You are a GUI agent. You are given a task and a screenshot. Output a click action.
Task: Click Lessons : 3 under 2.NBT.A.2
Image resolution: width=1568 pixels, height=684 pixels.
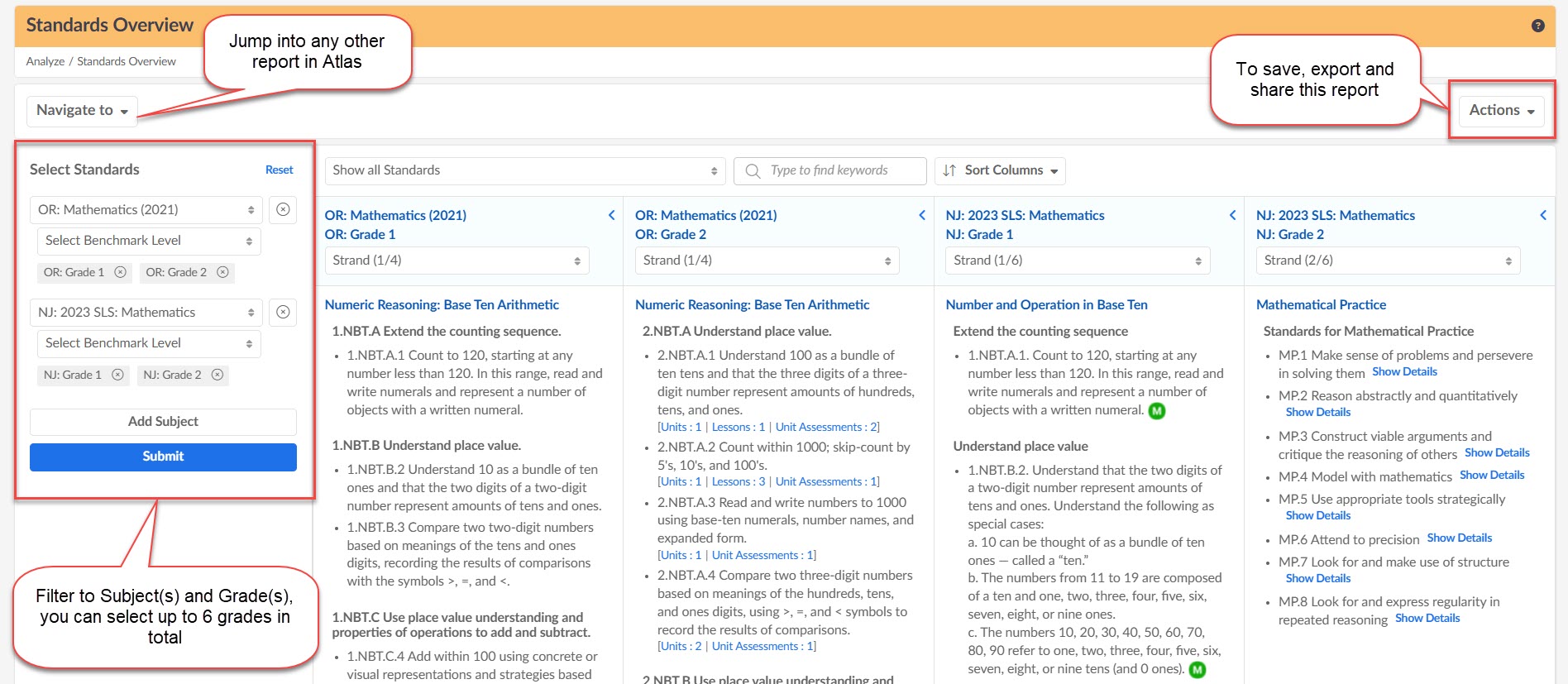coord(739,482)
